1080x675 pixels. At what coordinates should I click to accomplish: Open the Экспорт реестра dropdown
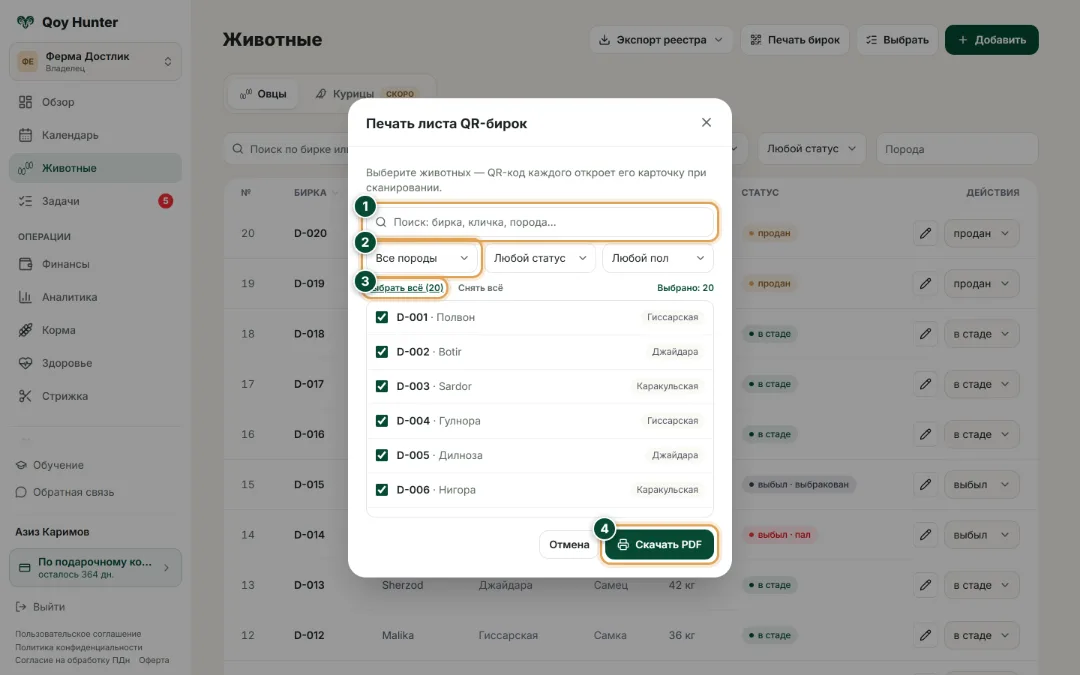point(661,40)
